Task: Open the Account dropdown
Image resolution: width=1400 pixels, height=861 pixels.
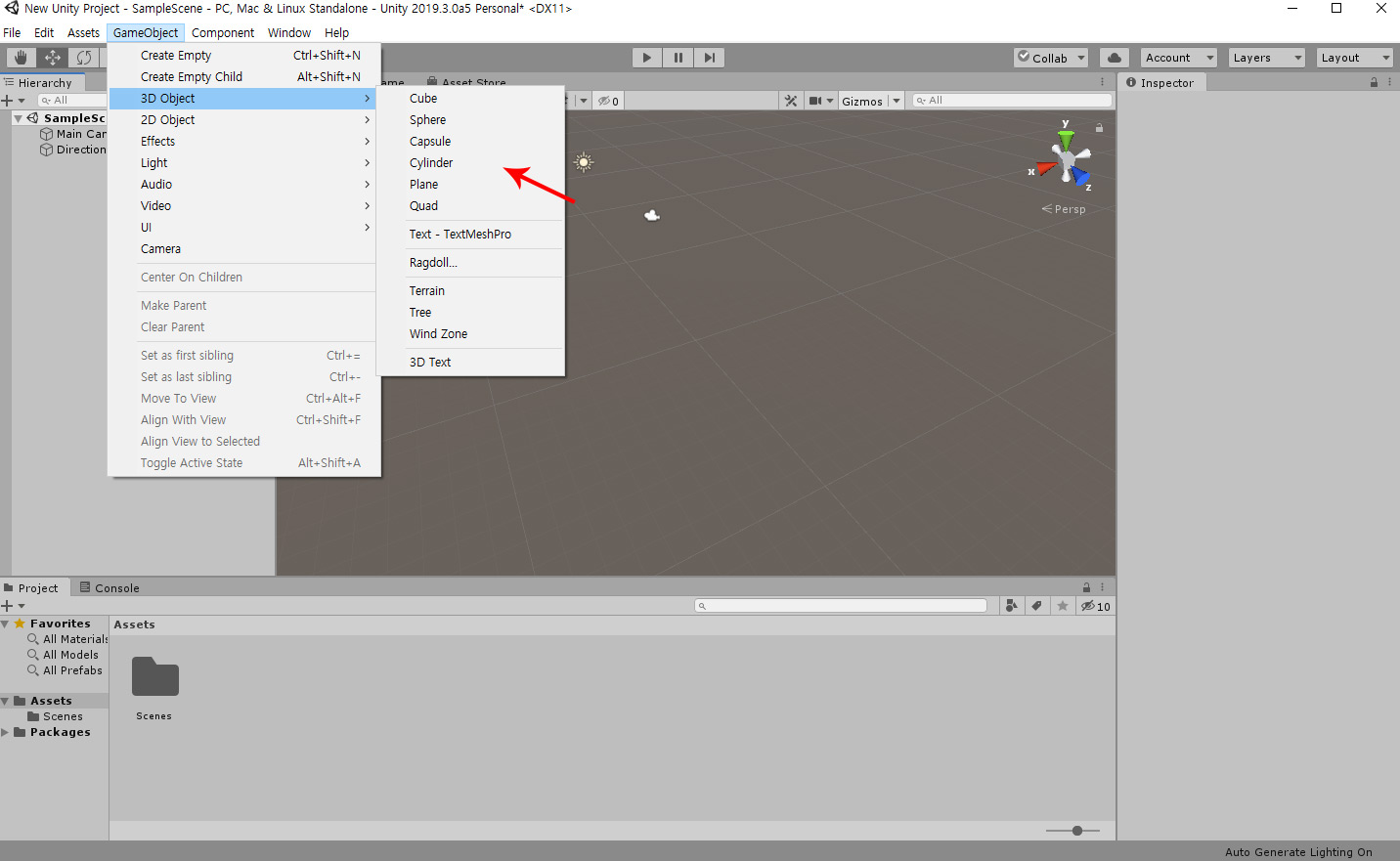Action: [1178, 58]
